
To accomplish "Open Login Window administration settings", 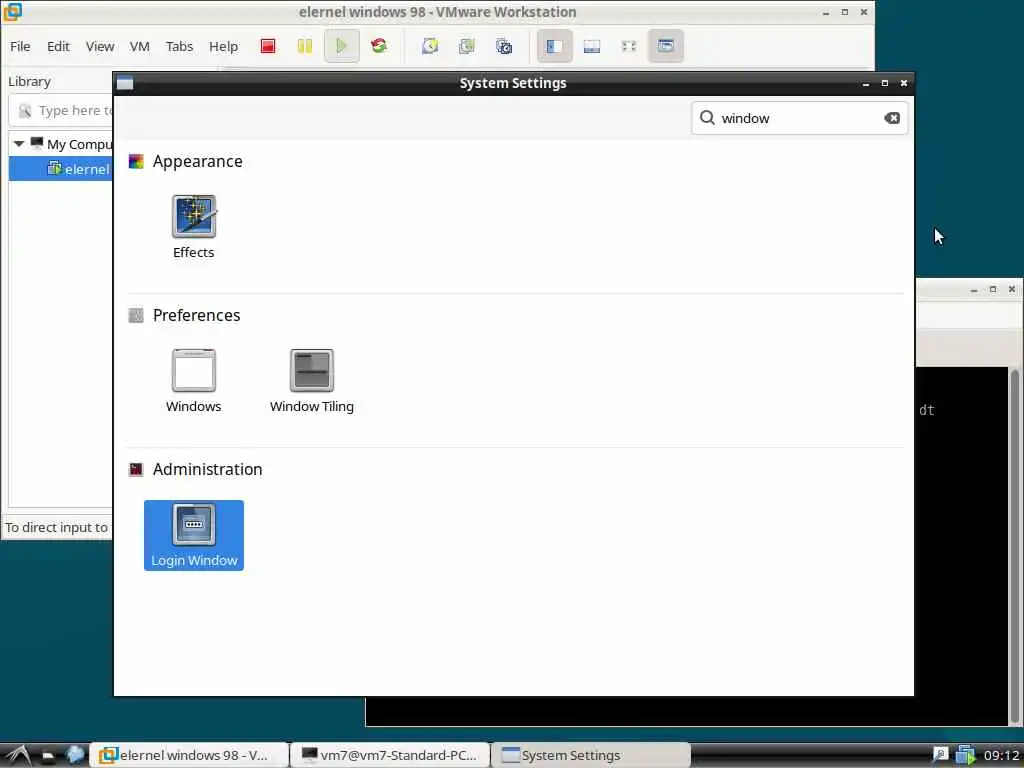I will [x=193, y=535].
